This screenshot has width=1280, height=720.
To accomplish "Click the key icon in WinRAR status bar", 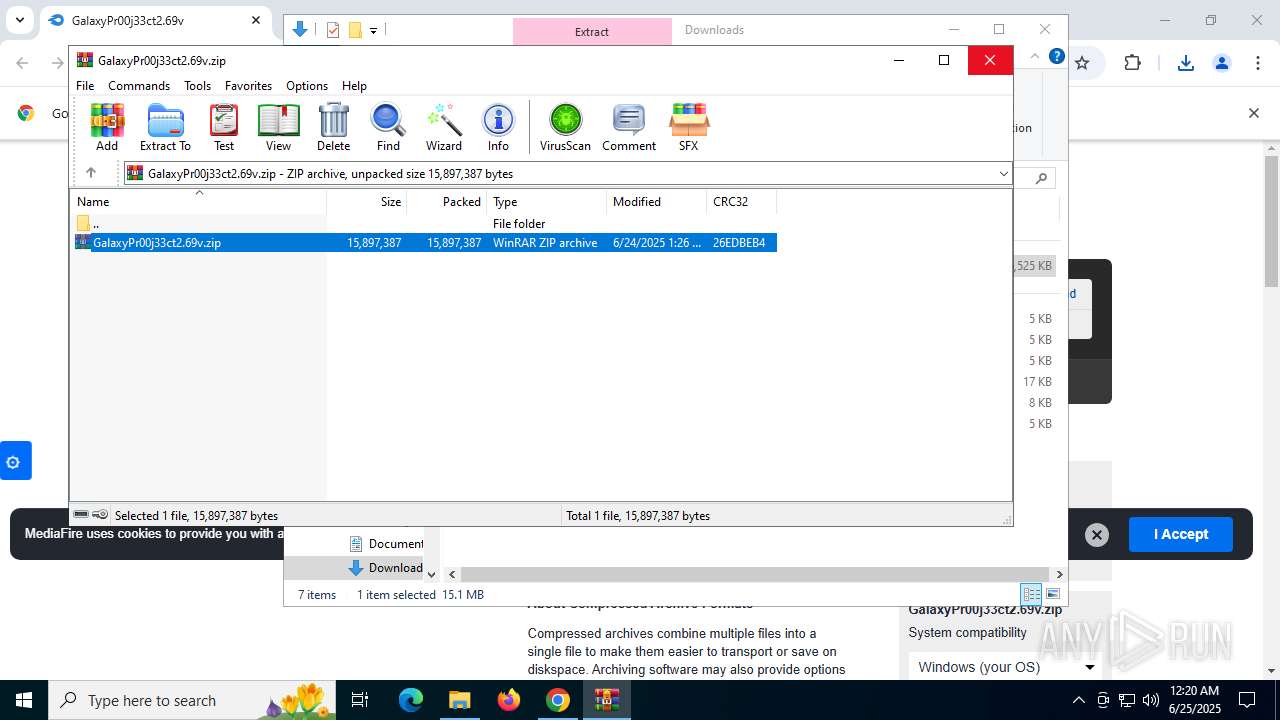I will click(100, 515).
